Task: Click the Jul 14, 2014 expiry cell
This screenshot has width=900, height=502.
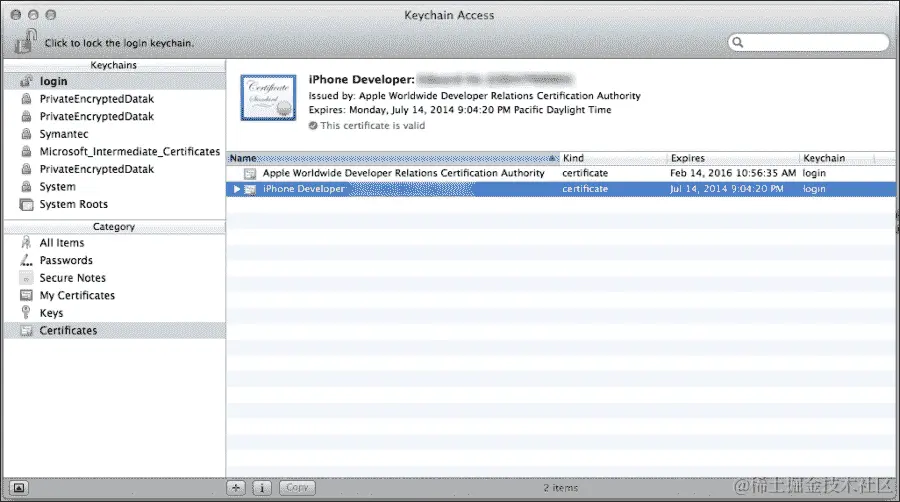Action: (x=727, y=189)
